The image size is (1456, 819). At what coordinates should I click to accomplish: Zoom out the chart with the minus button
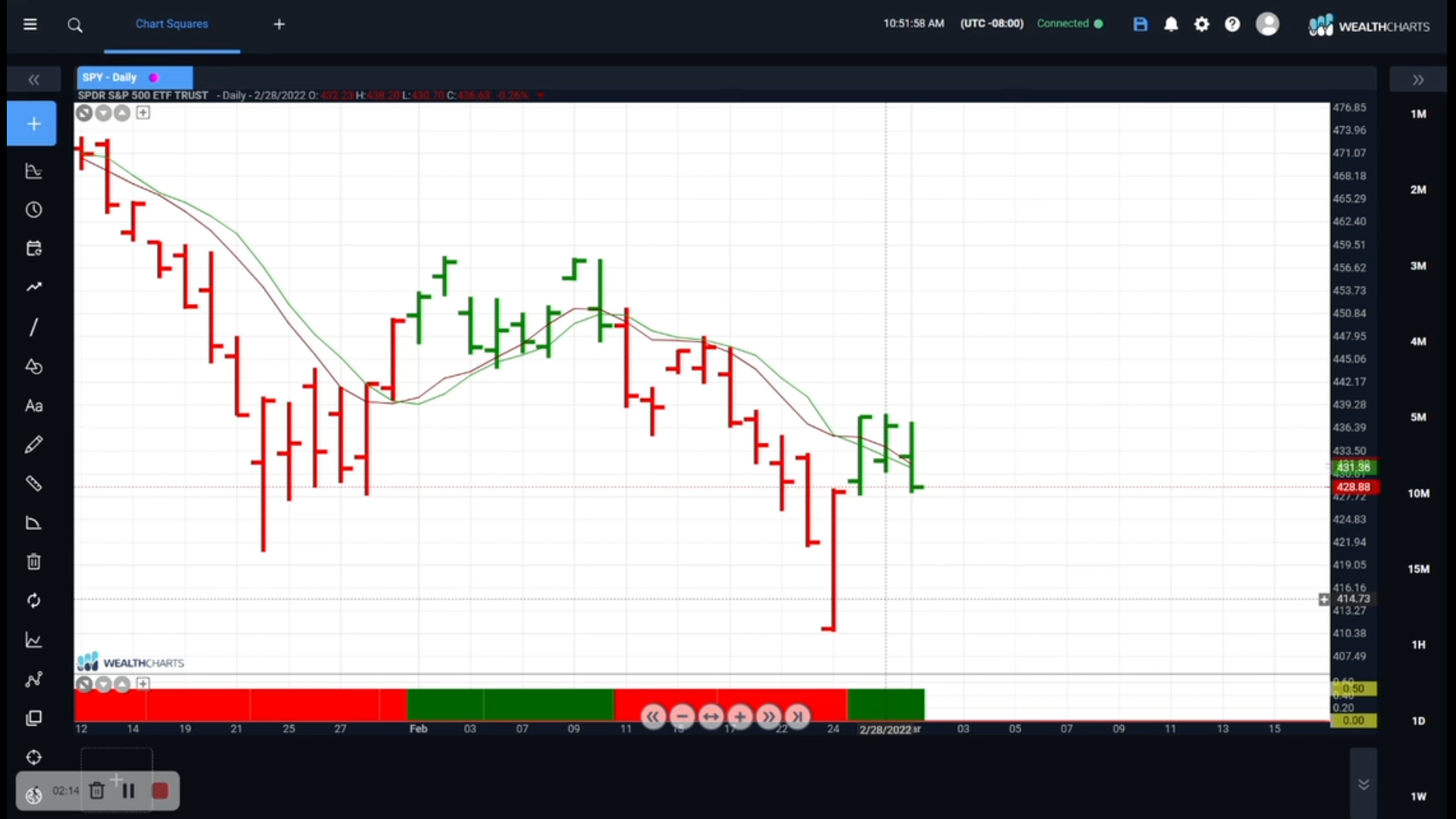click(x=682, y=717)
